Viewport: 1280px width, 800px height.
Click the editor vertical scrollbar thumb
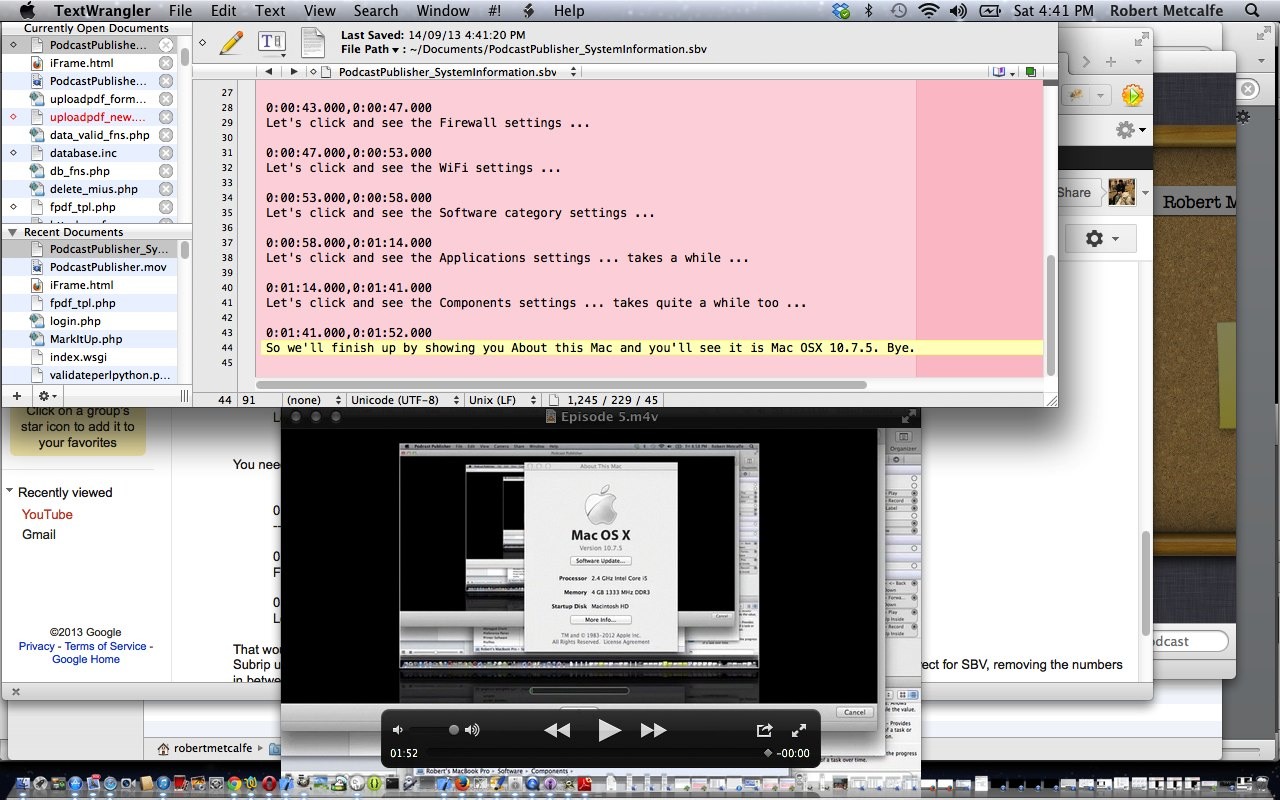pos(1050,315)
